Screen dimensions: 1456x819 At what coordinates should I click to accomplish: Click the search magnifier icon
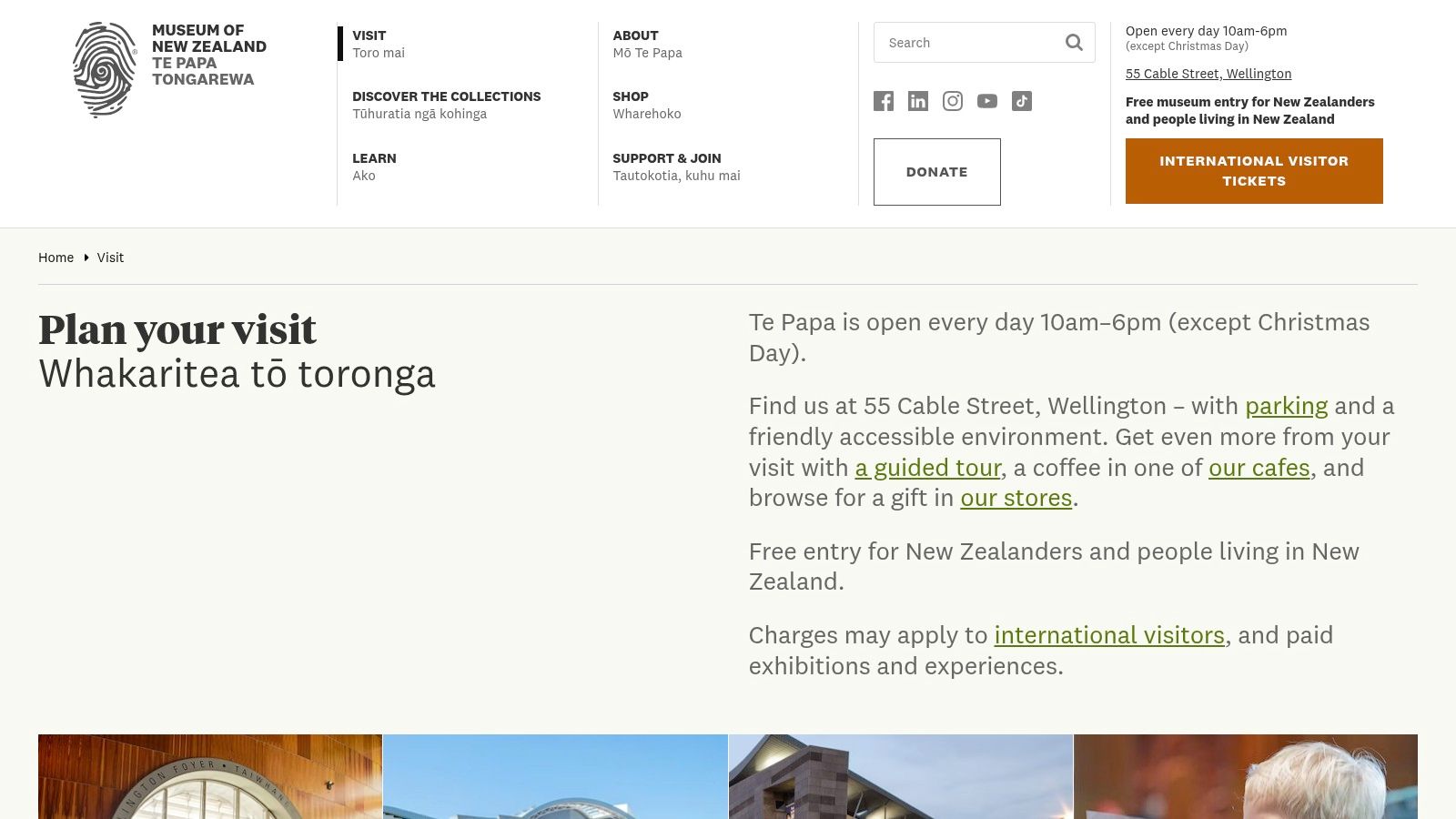1074,42
